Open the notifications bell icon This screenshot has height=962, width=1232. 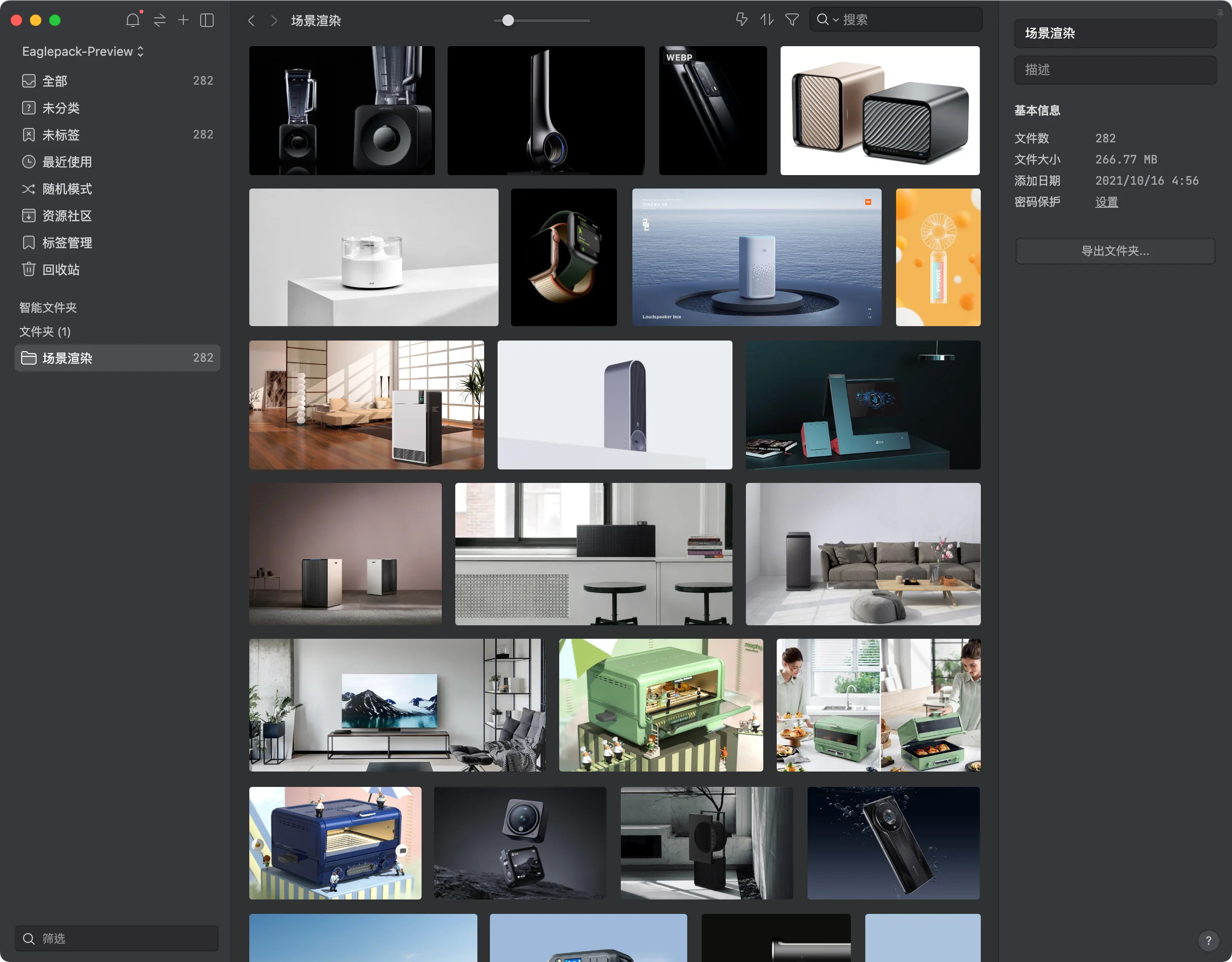coord(132,20)
